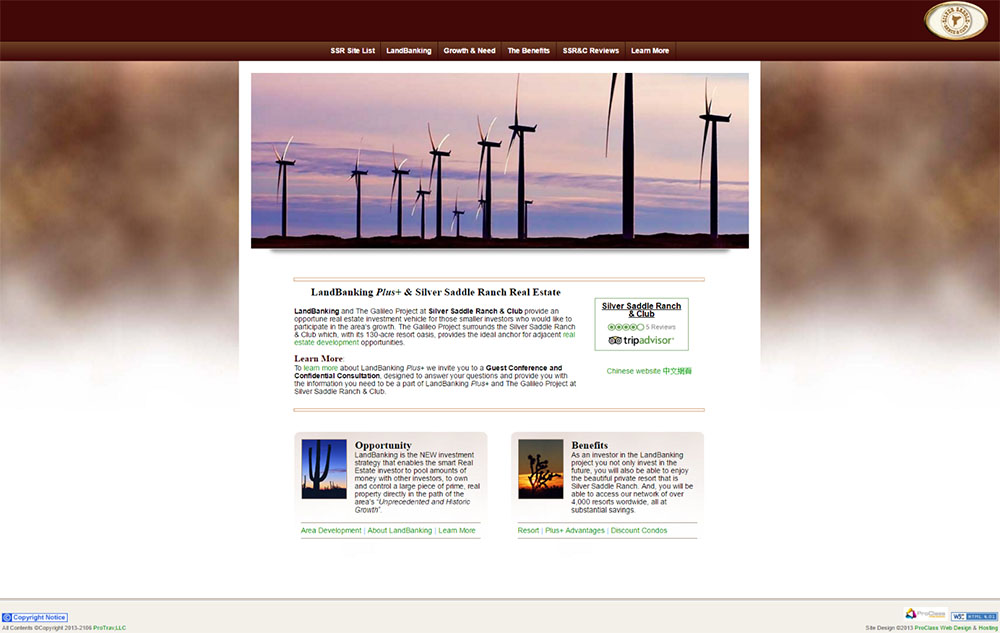
Task: Click the wind turbines banner image
Action: click(500, 160)
